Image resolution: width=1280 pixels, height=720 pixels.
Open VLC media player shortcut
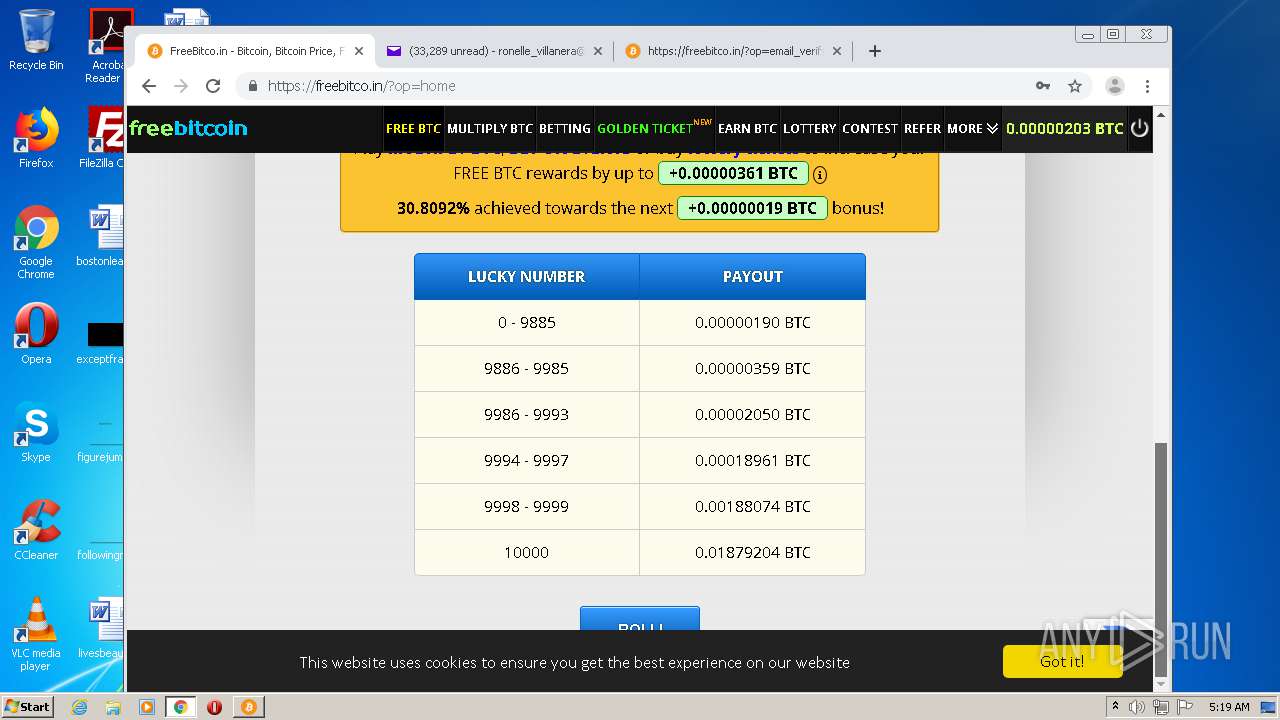click(36, 634)
